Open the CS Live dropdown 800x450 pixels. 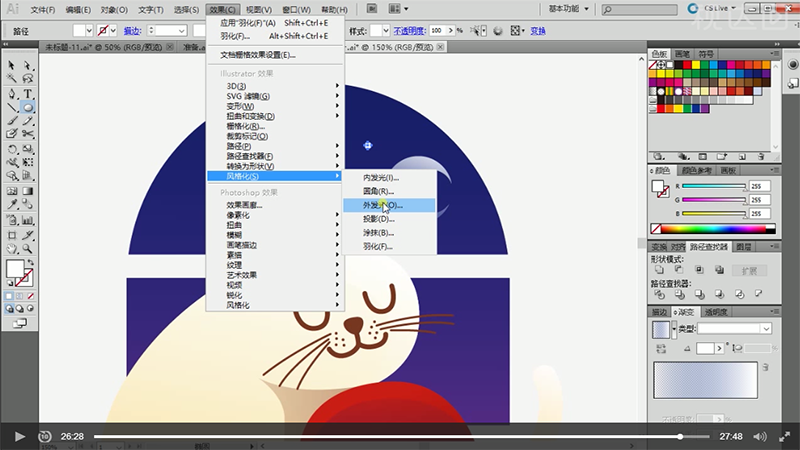(x=720, y=9)
